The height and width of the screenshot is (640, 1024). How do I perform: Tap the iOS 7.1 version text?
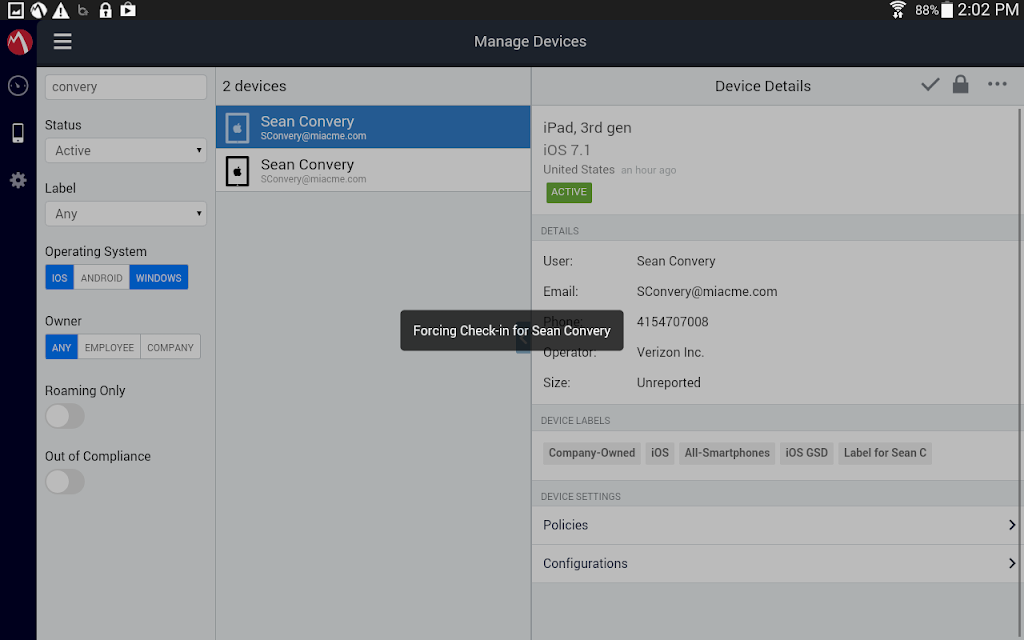pyautogui.click(x=566, y=150)
